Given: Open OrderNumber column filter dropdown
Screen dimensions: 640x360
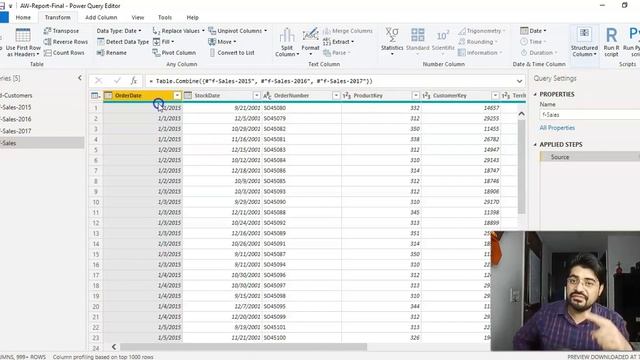Looking at the screenshot, I should (336, 96).
